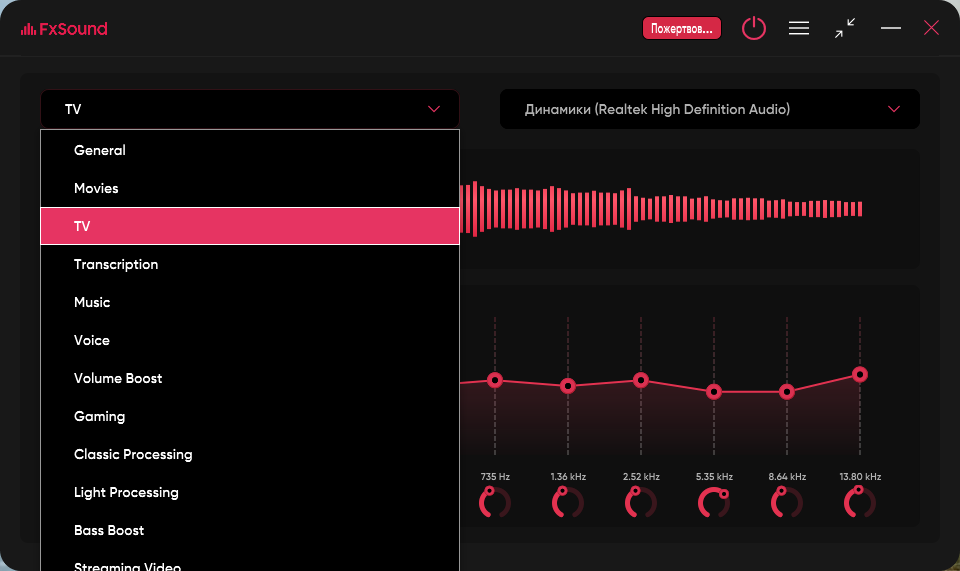Image resolution: width=960 pixels, height=571 pixels.
Task: Click the 8.64 kHz frequency knob
Action: tap(787, 502)
